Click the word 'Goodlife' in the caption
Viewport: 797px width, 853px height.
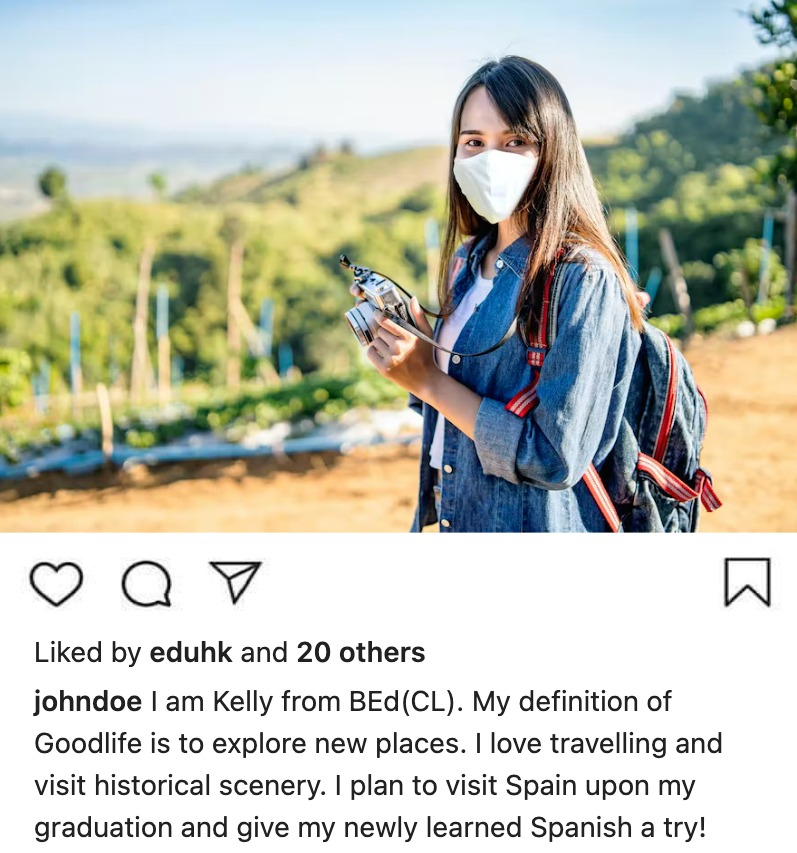click(x=88, y=743)
